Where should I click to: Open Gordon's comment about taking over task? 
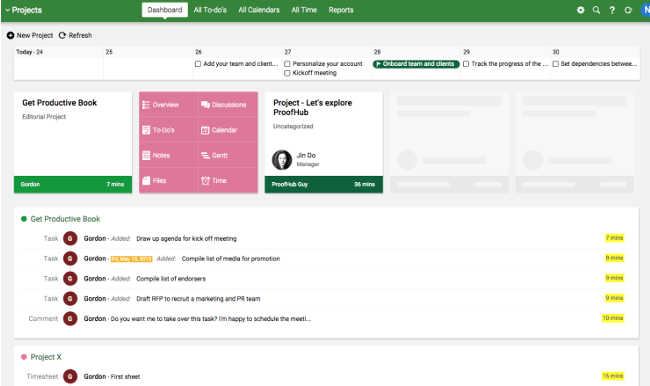click(211, 318)
